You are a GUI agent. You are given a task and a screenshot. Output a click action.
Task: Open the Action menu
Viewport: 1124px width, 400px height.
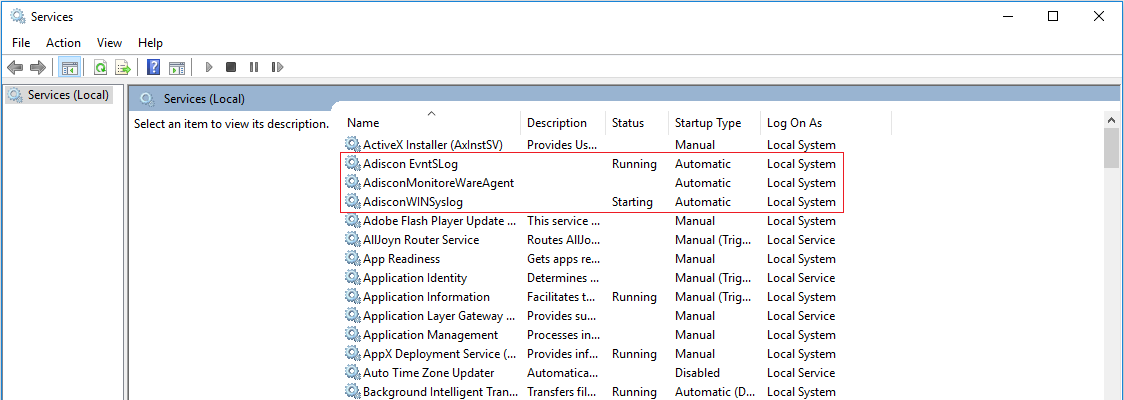63,43
